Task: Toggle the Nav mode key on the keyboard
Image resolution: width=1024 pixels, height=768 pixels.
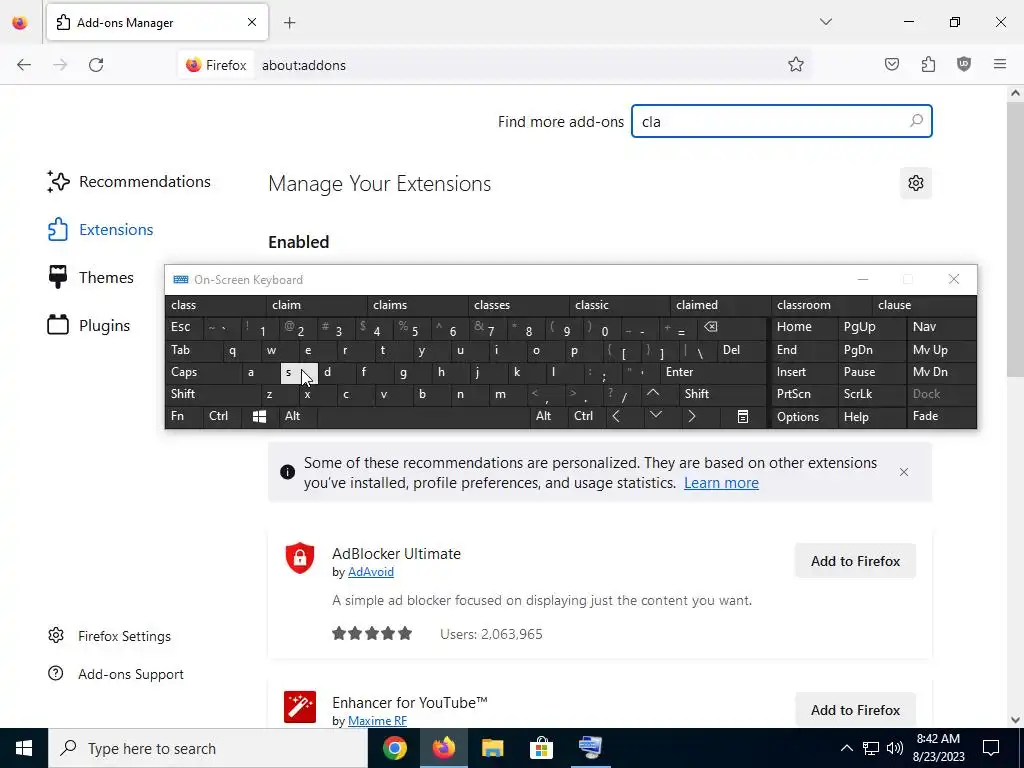Action: tap(942, 327)
